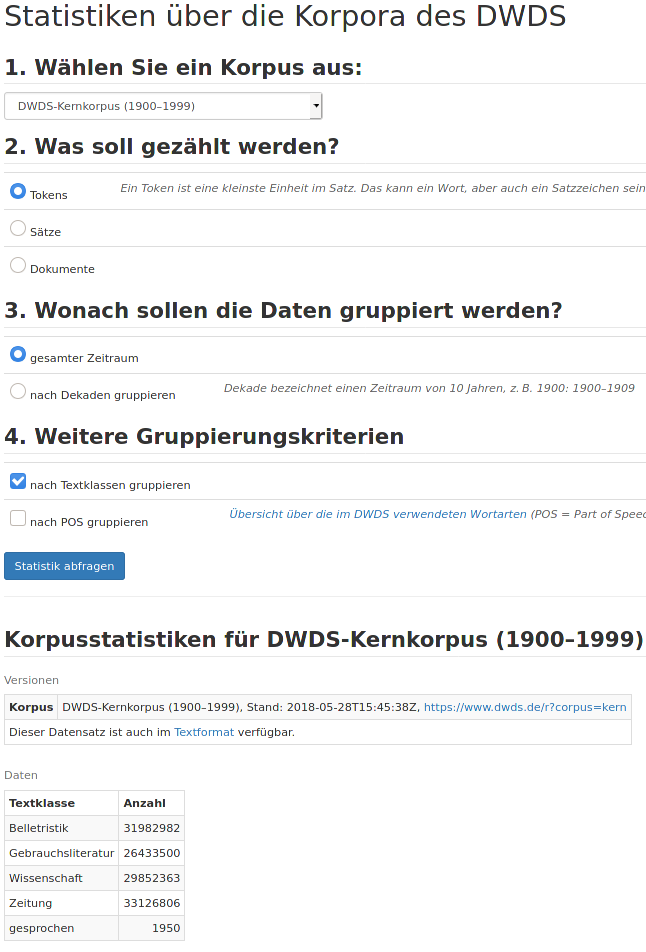Image resolution: width=646 pixels, height=952 pixels.
Task: Select the value 1950
Action: (151, 928)
